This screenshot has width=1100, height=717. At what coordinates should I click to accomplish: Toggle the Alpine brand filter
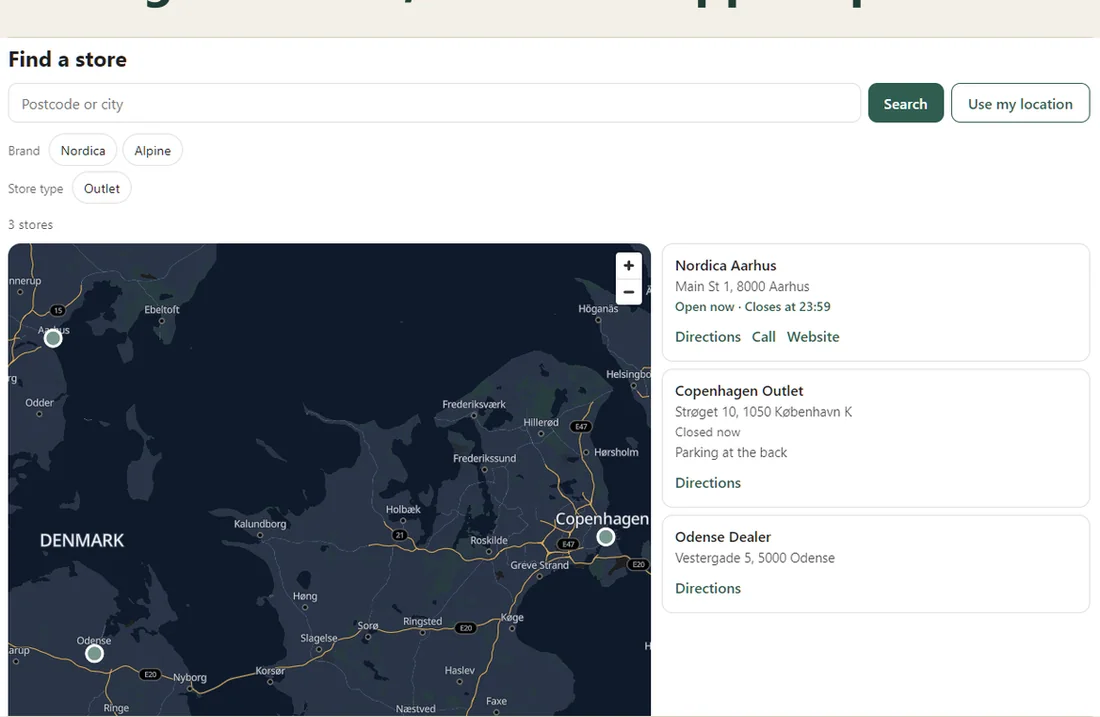point(152,150)
